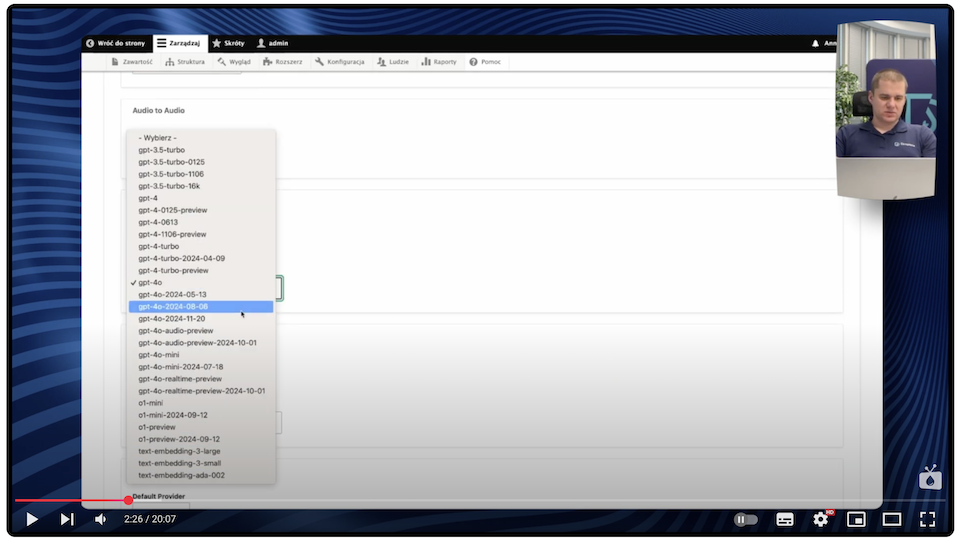Image resolution: width=960 pixels, height=543 pixels.
Task: Open Ludzie in admin toolbar
Action: [393, 62]
